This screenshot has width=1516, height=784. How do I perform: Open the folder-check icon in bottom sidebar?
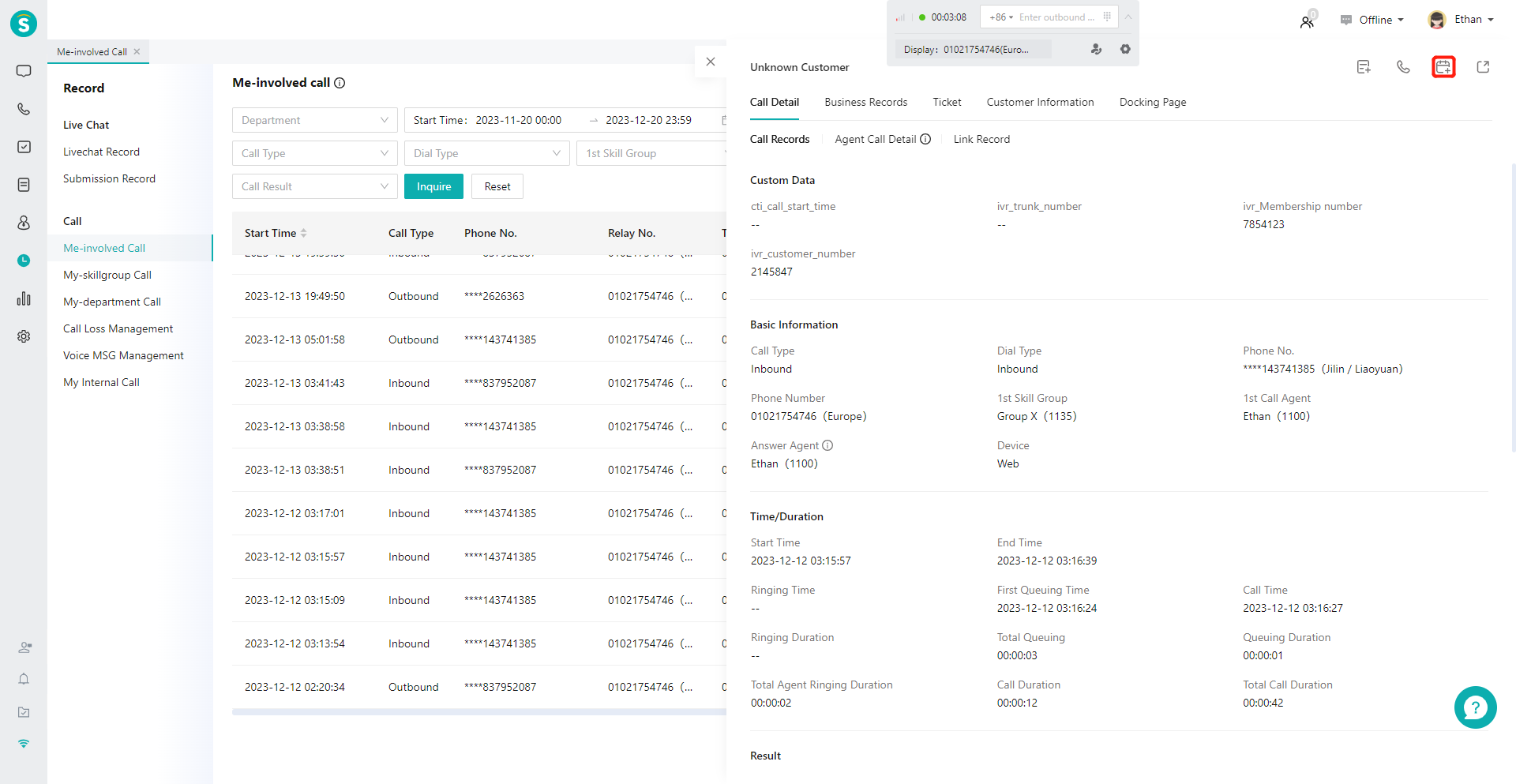pos(24,712)
